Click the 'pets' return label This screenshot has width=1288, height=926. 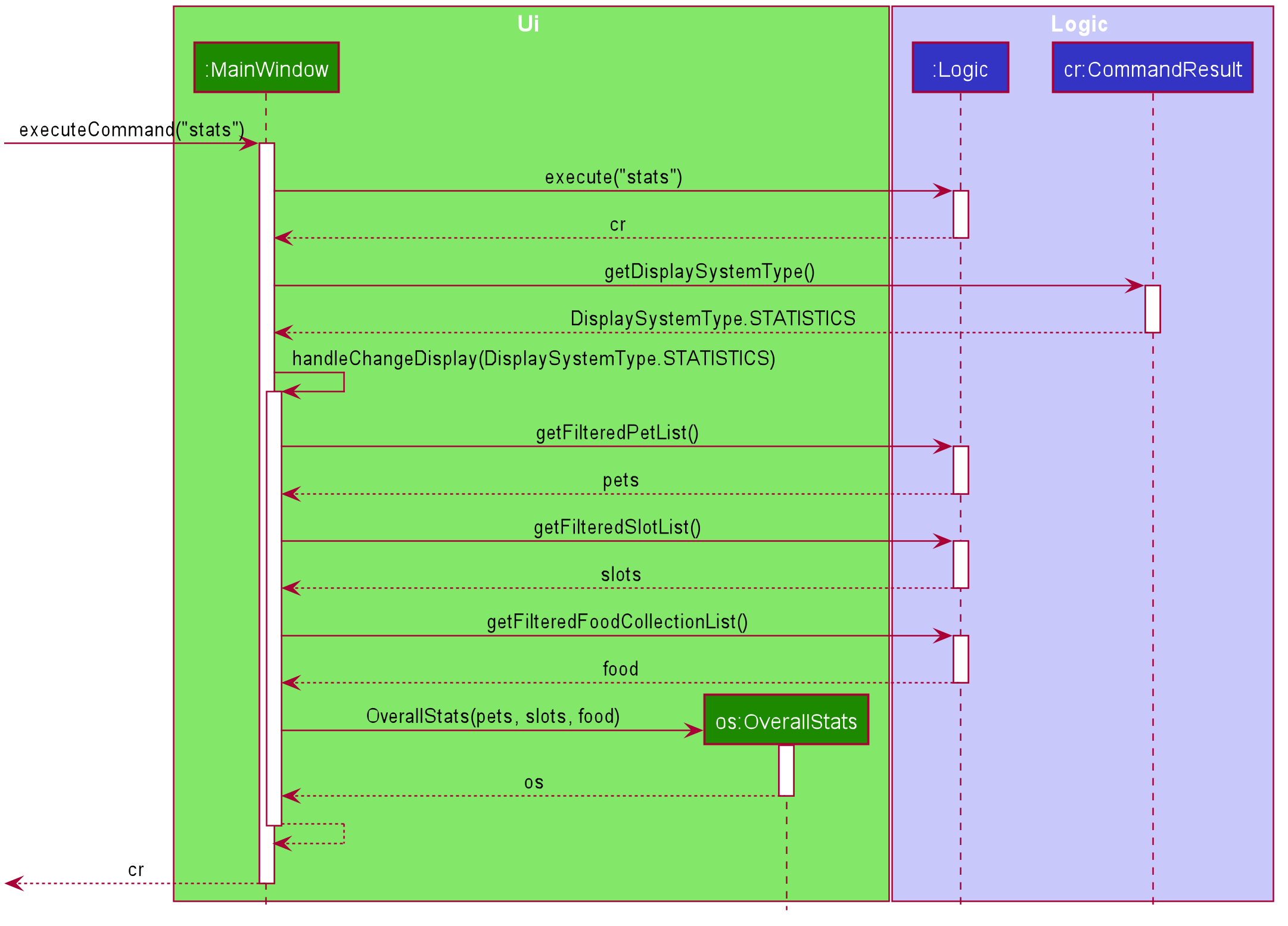(621, 480)
